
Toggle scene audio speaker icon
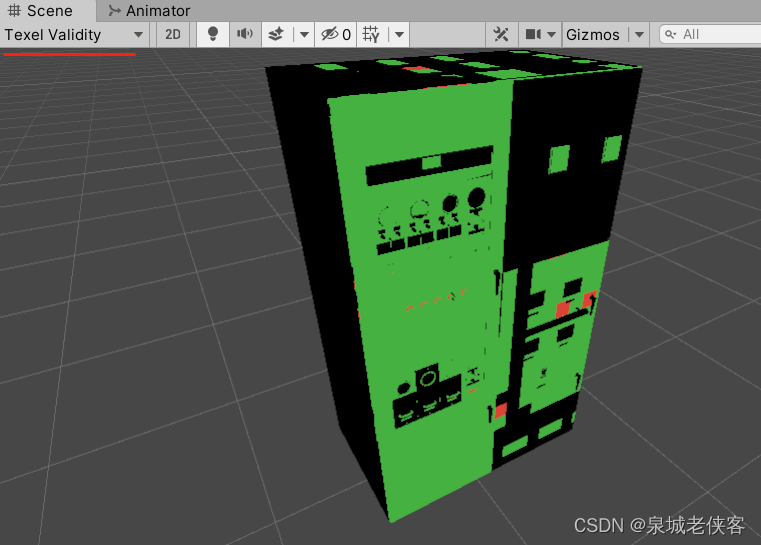pos(245,34)
